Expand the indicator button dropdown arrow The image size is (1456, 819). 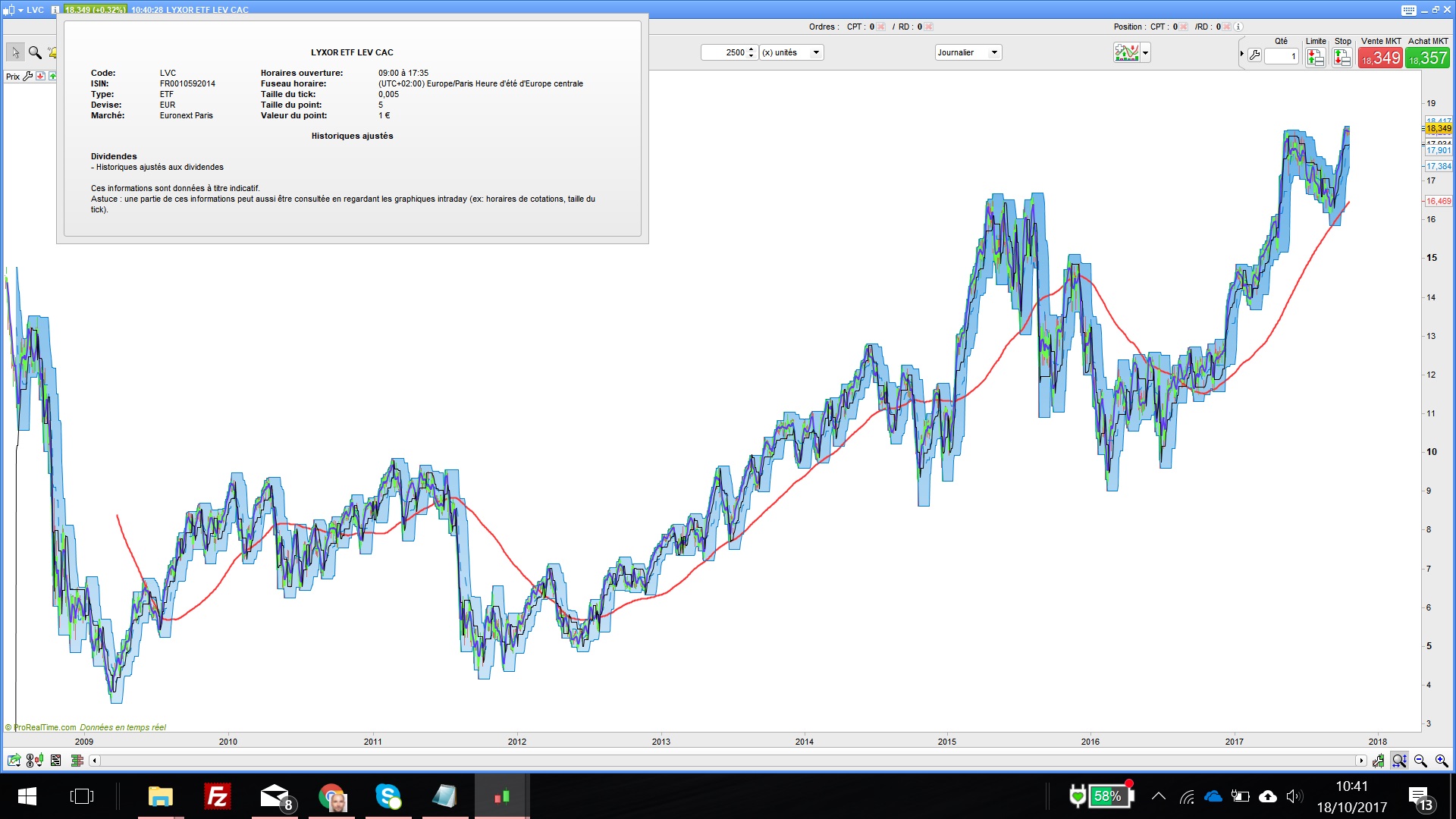click(1145, 53)
